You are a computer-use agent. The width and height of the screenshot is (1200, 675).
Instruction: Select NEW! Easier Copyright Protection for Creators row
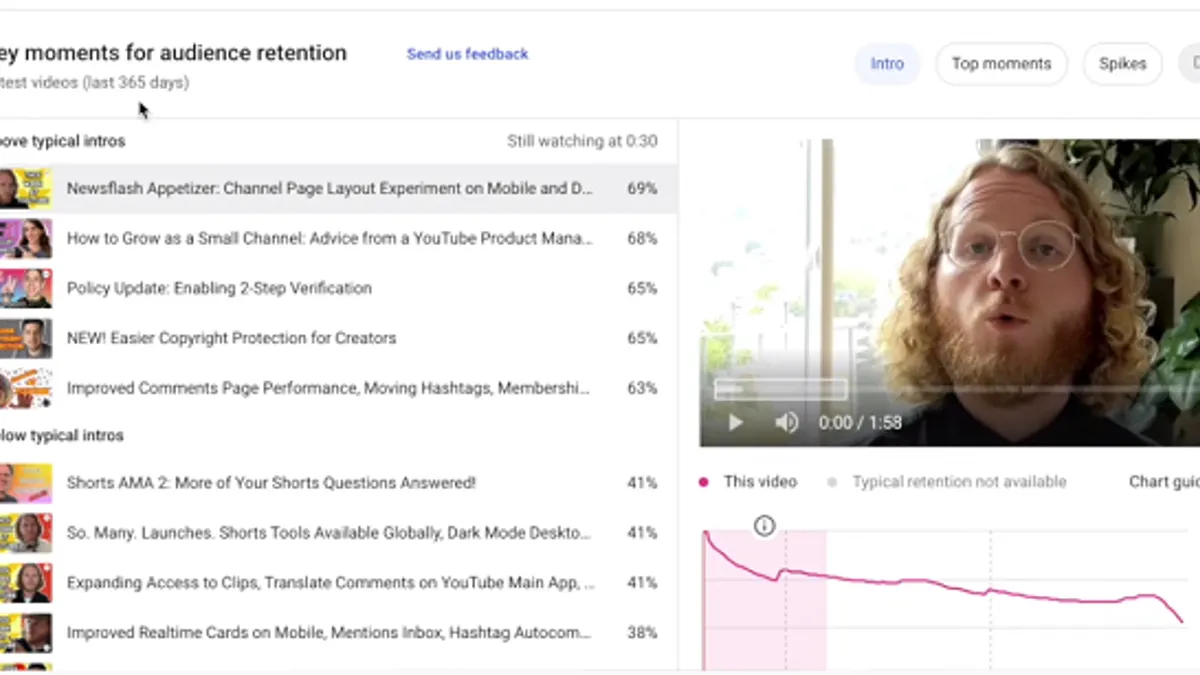[338, 338]
